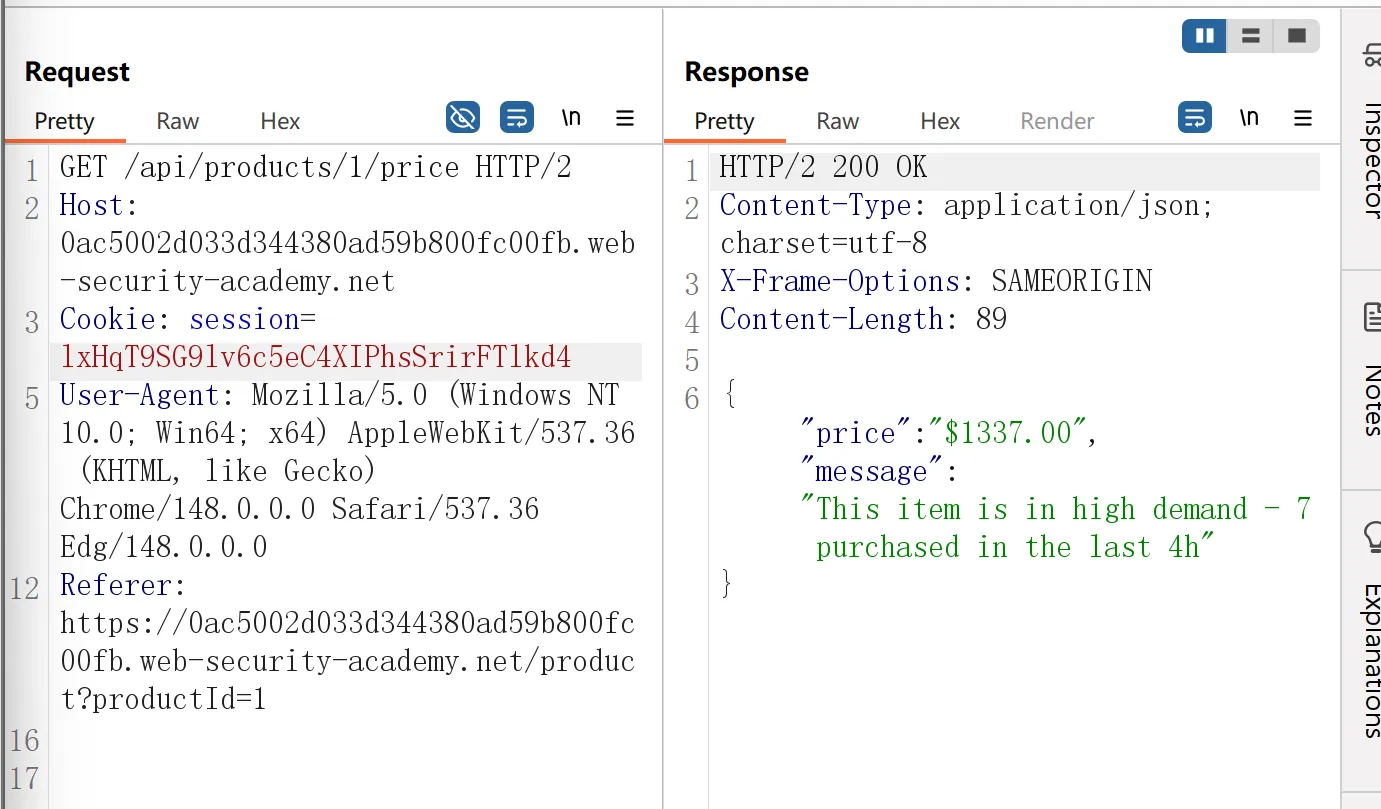The width and height of the screenshot is (1381, 809).
Task: Open Response panel hamburger options menu
Action: pos(1303,118)
